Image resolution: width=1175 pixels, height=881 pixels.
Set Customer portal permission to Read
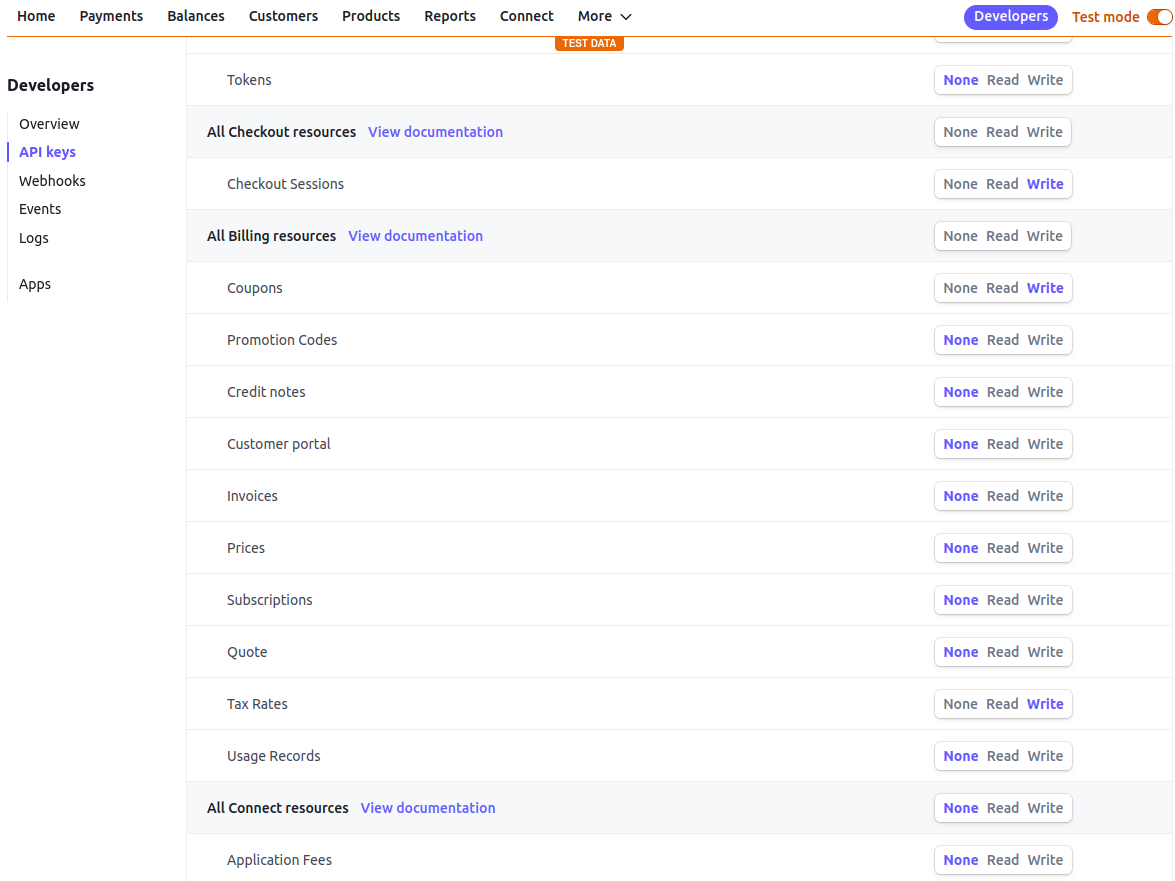[x=1003, y=444]
